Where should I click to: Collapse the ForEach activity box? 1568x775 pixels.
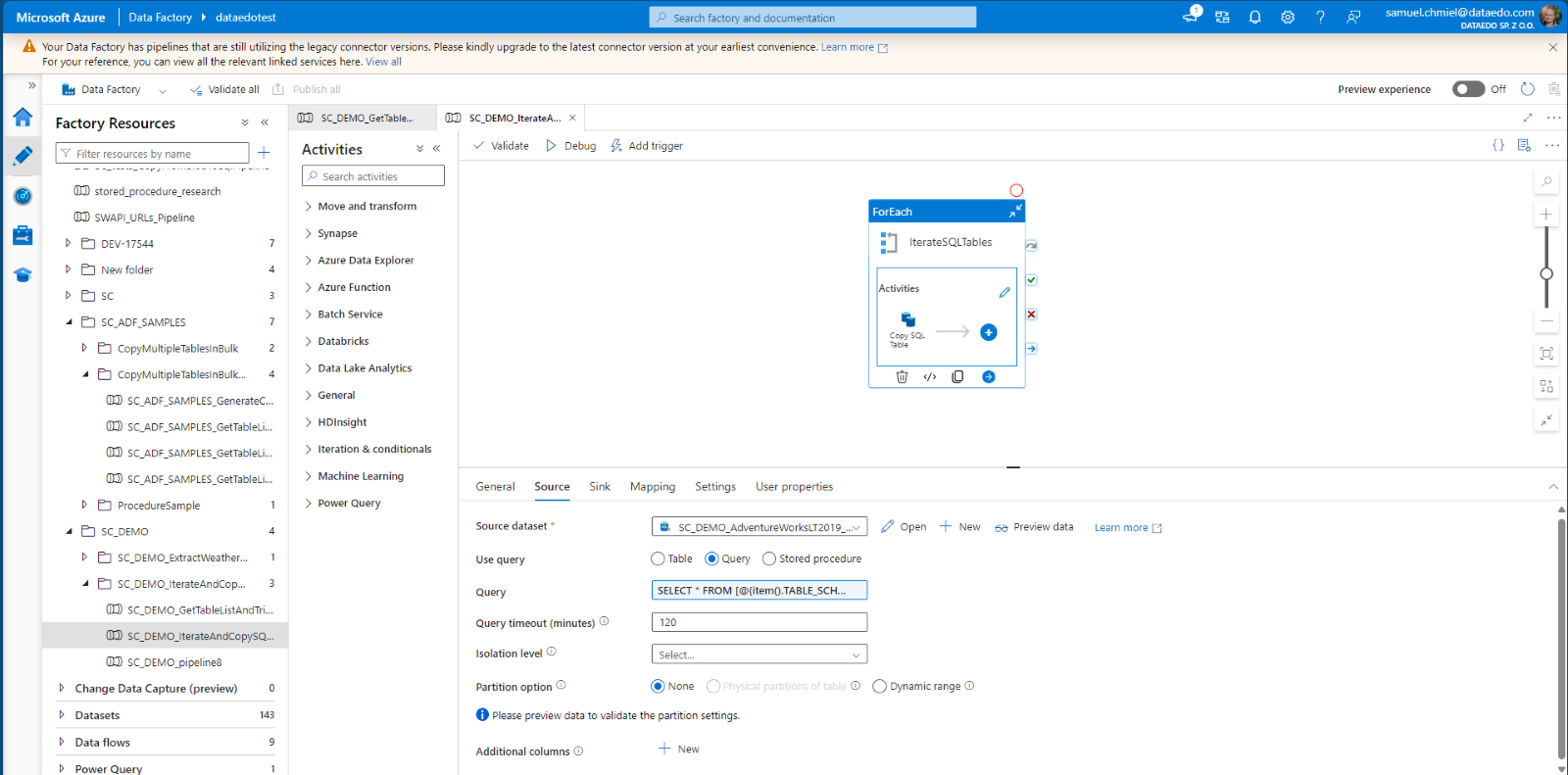coord(1015,211)
